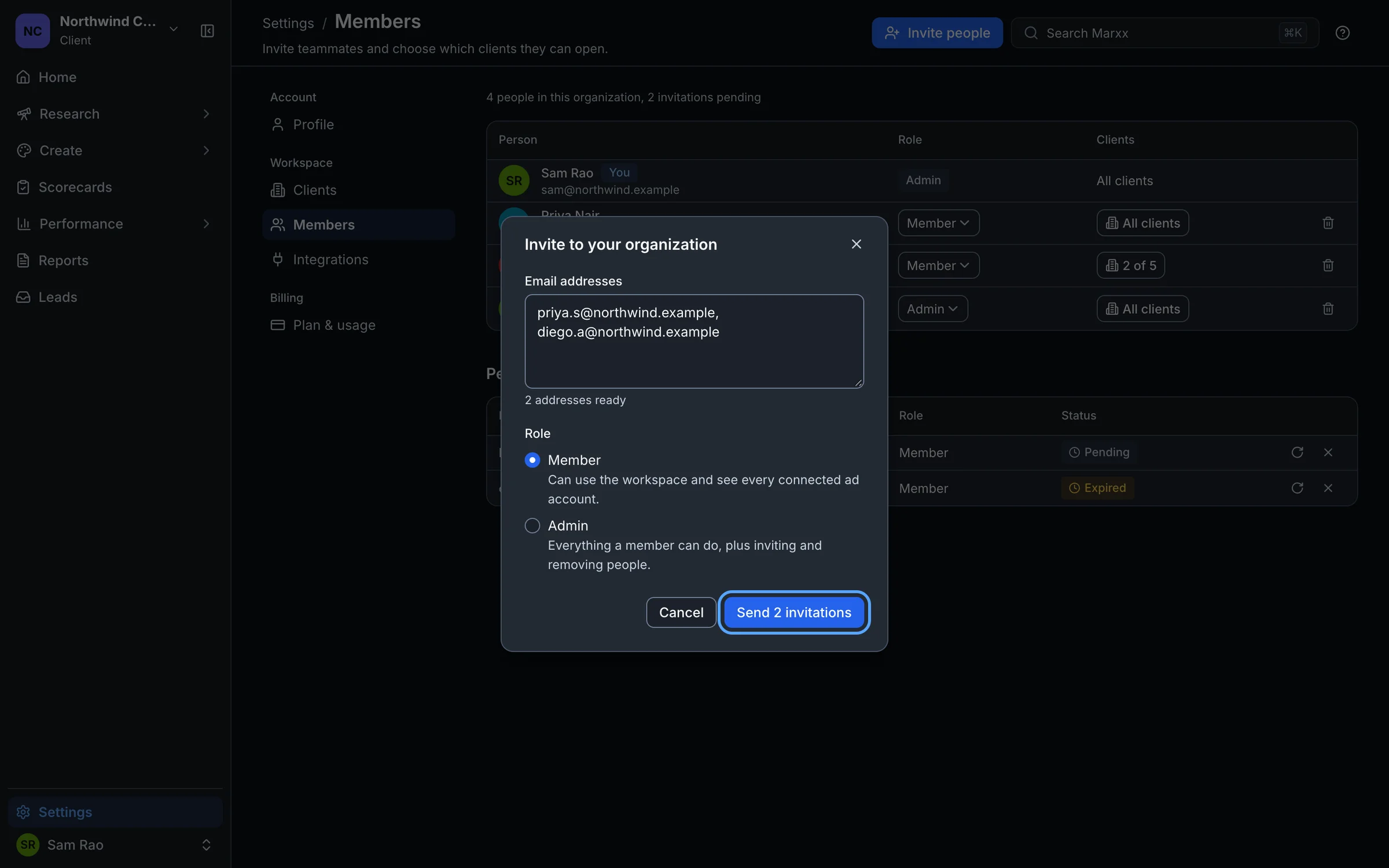
Task: Click trash icon in 2 of 5 row
Action: (x=1328, y=266)
